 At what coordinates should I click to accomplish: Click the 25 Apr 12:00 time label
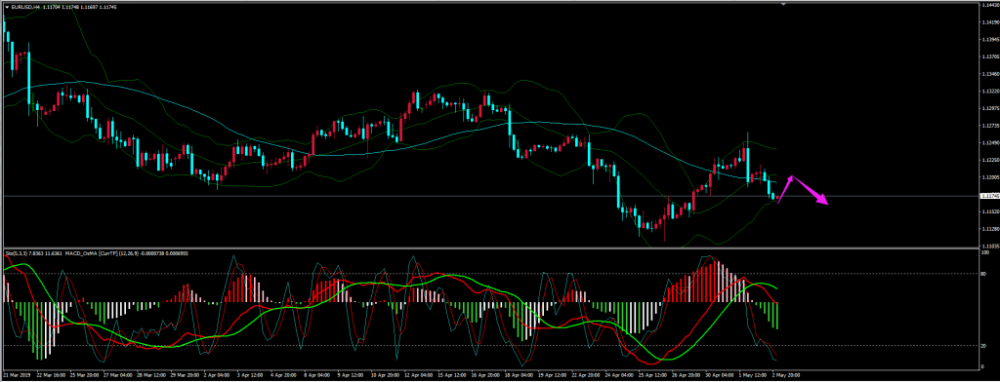point(652,374)
